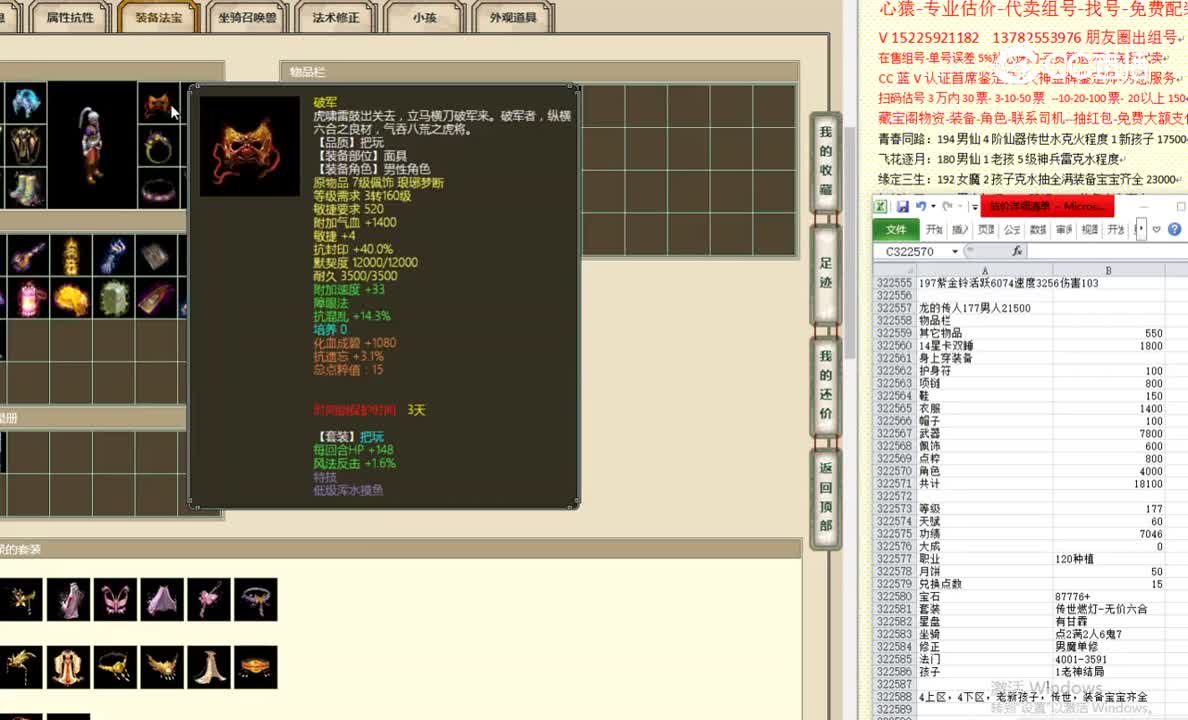The width and height of the screenshot is (1188, 720).
Task: Select the gold ingot pile inventory item
Action: 71,298
